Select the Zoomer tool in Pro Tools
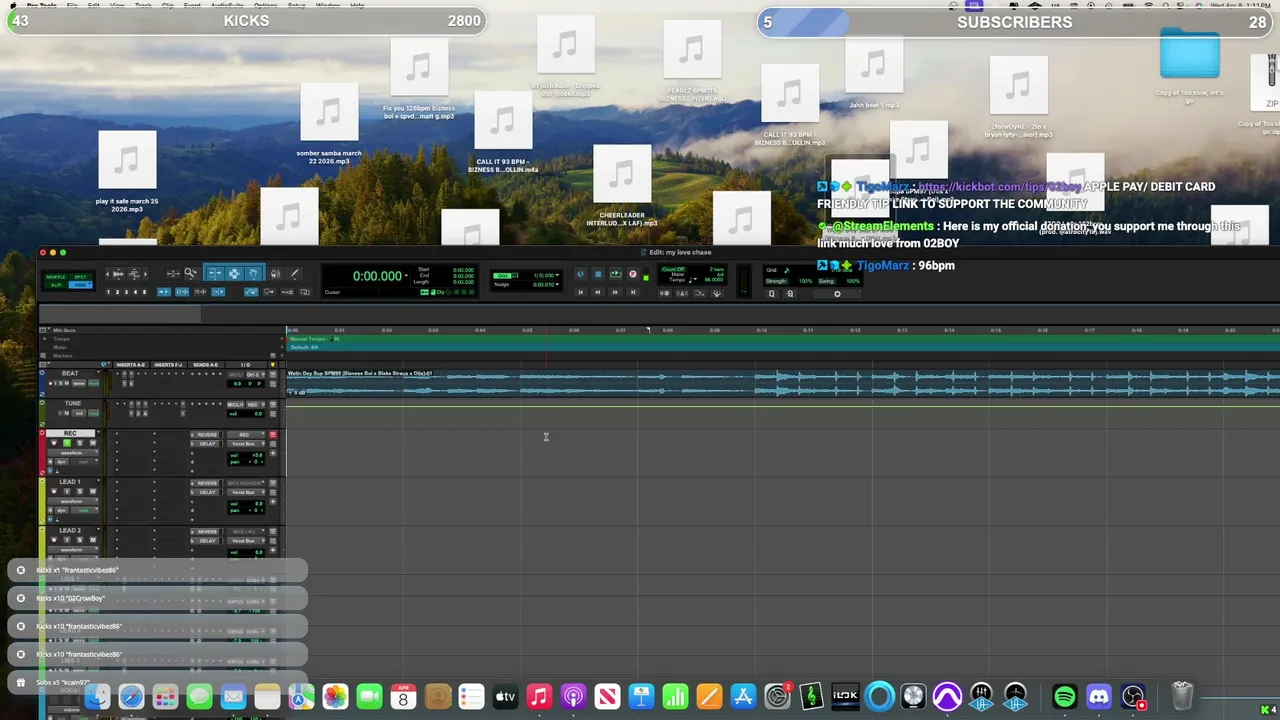The width and height of the screenshot is (1280, 720). coord(190,274)
